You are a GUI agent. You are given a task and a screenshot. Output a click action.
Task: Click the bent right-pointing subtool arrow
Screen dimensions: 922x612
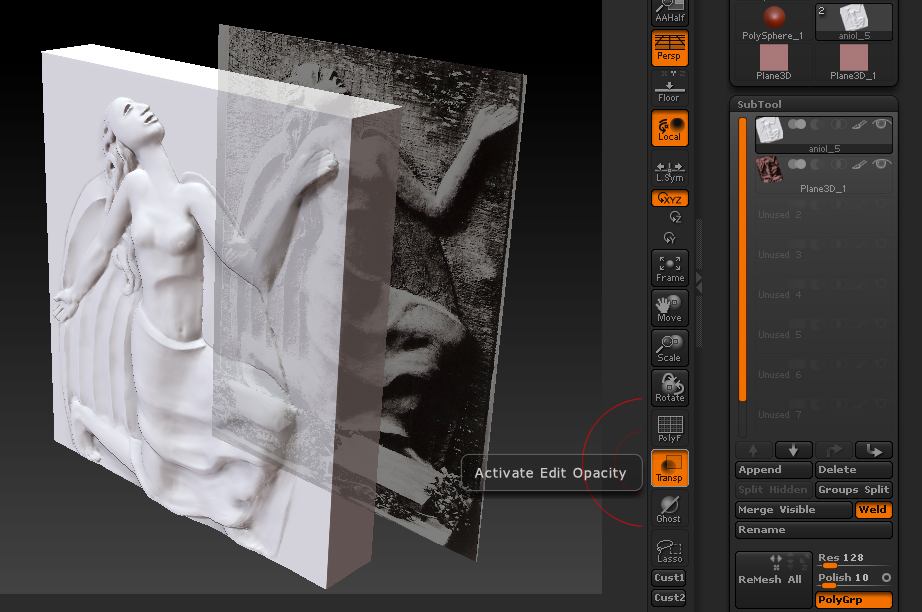coord(874,450)
